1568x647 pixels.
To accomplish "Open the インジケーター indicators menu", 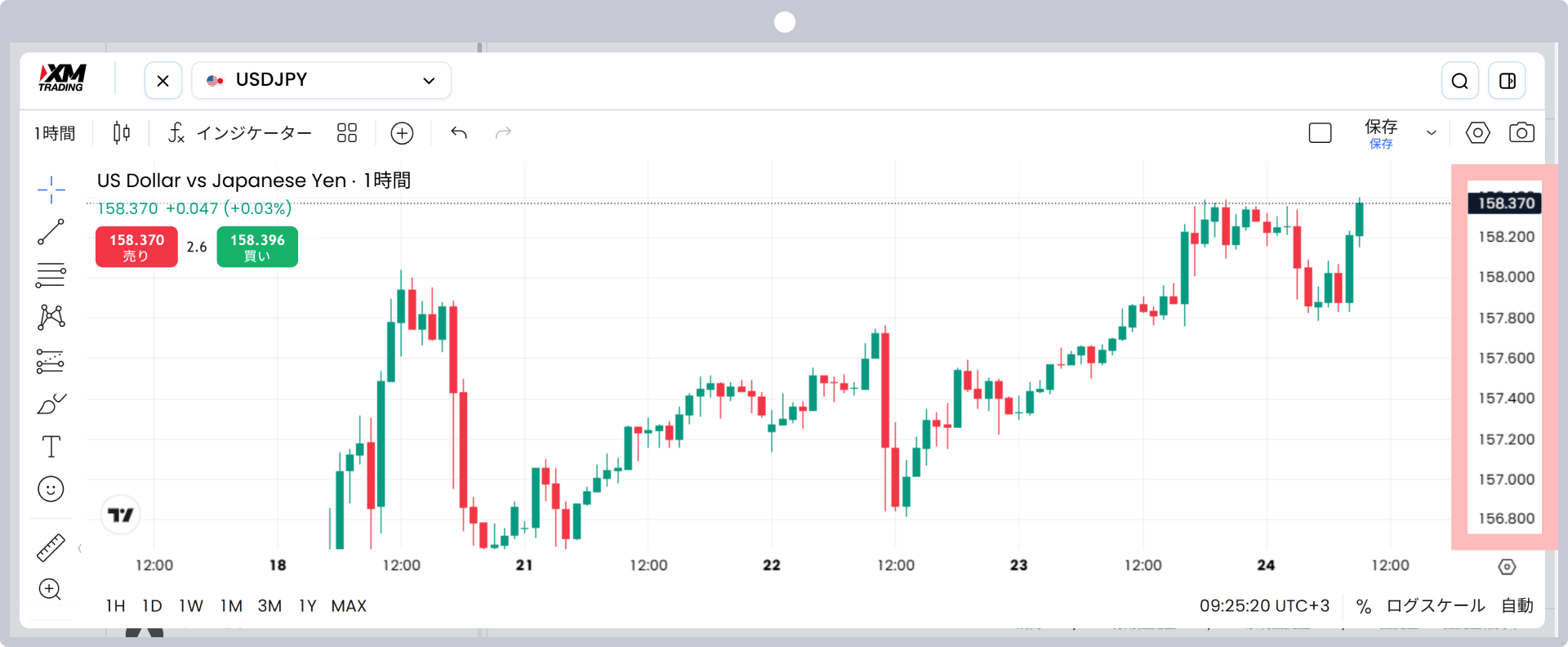I will pyautogui.click(x=239, y=132).
